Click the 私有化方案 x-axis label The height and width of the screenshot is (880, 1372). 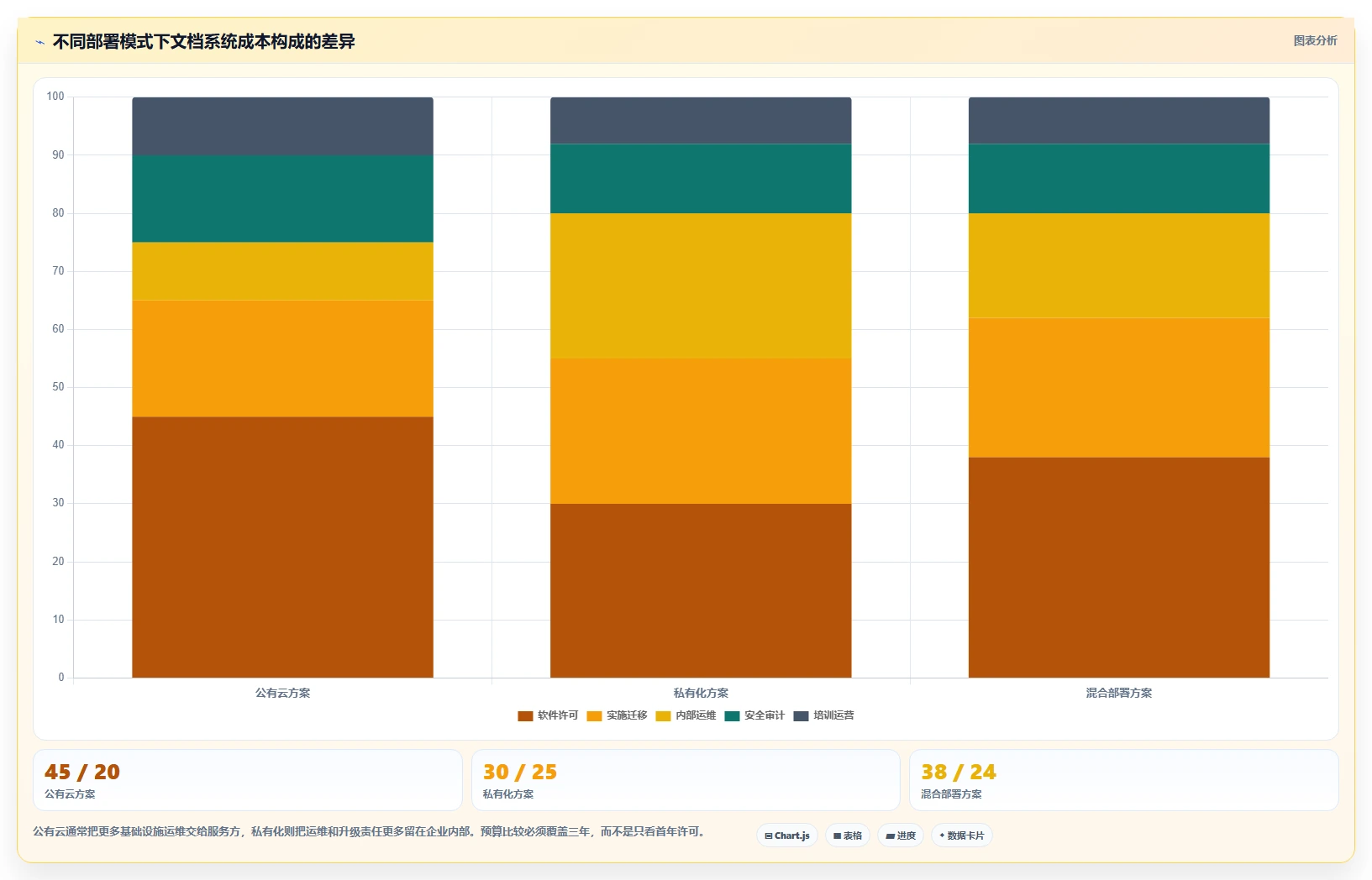(701, 693)
